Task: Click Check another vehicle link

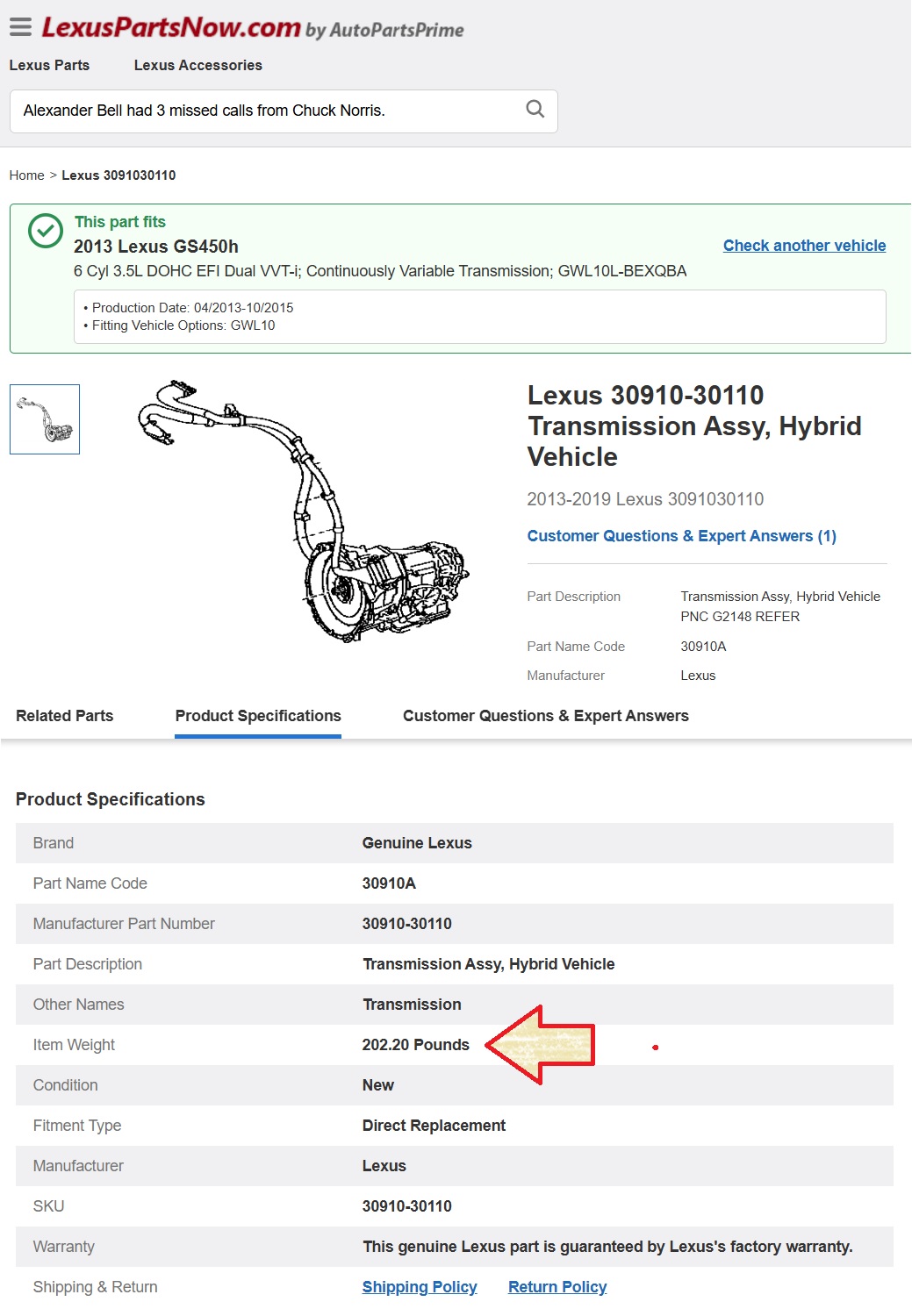Action: pyautogui.click(x=804, y=246)
